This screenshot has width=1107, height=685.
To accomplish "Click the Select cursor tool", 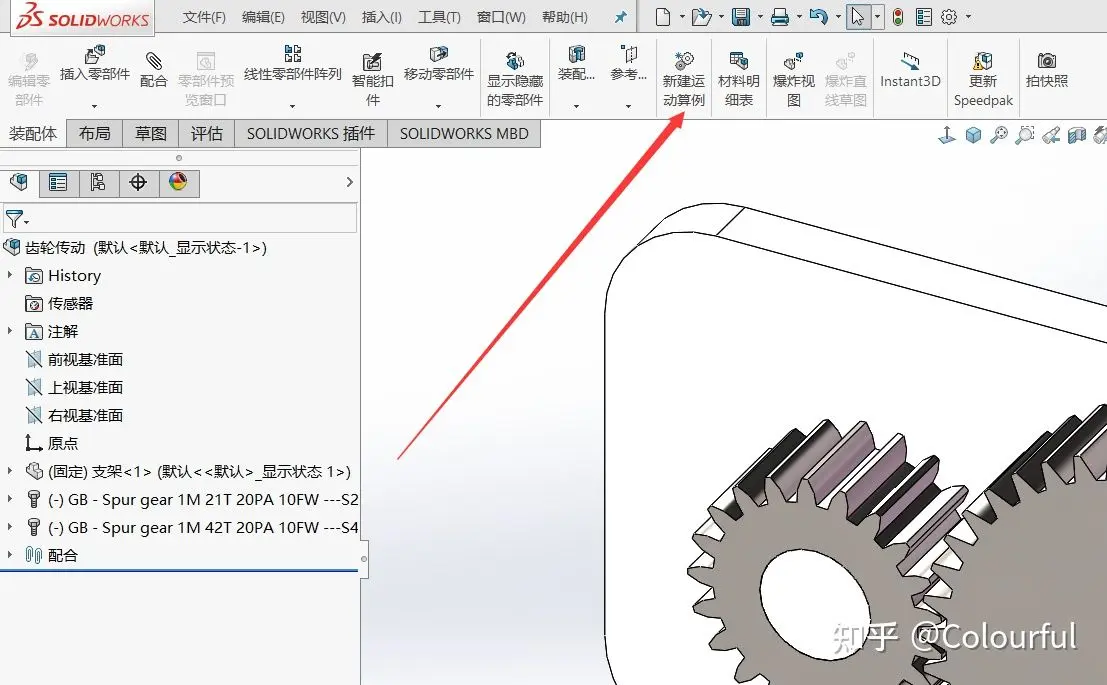I will (858, 16).
